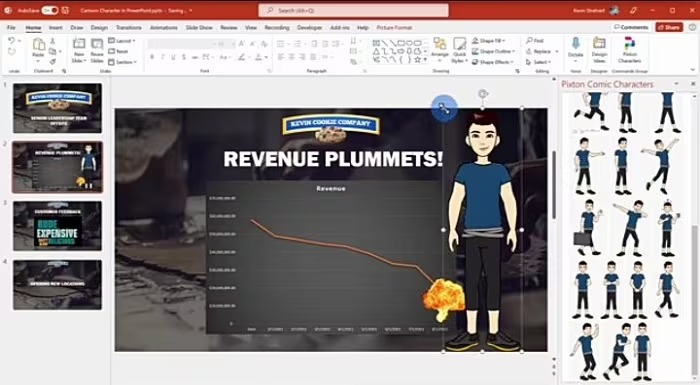The width and height of the screenshot is (700, 385).
Task: Click the Arrange icon
Action: click(x=440, y=45)
